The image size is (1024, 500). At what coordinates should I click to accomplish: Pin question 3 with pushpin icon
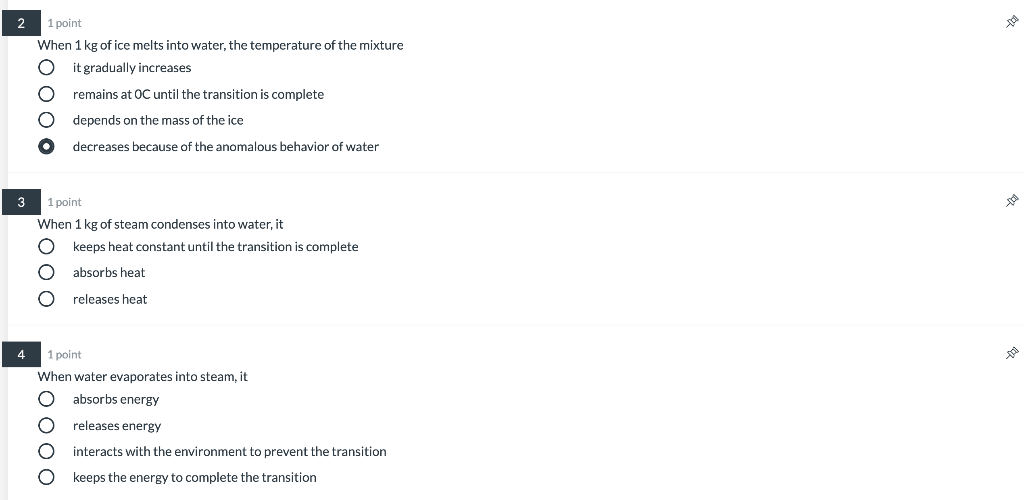tap(1012, 200)
